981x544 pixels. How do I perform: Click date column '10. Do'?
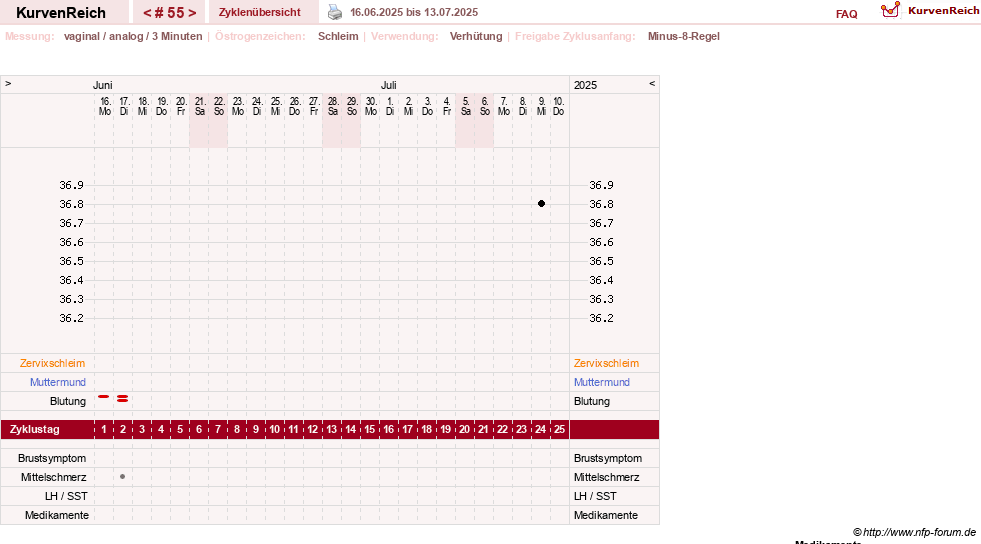[x=559, y=106]
